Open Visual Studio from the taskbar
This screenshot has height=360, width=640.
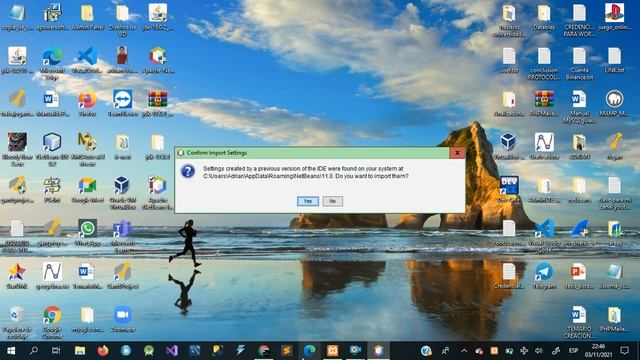pyautogui.click(x=171, y=351)
